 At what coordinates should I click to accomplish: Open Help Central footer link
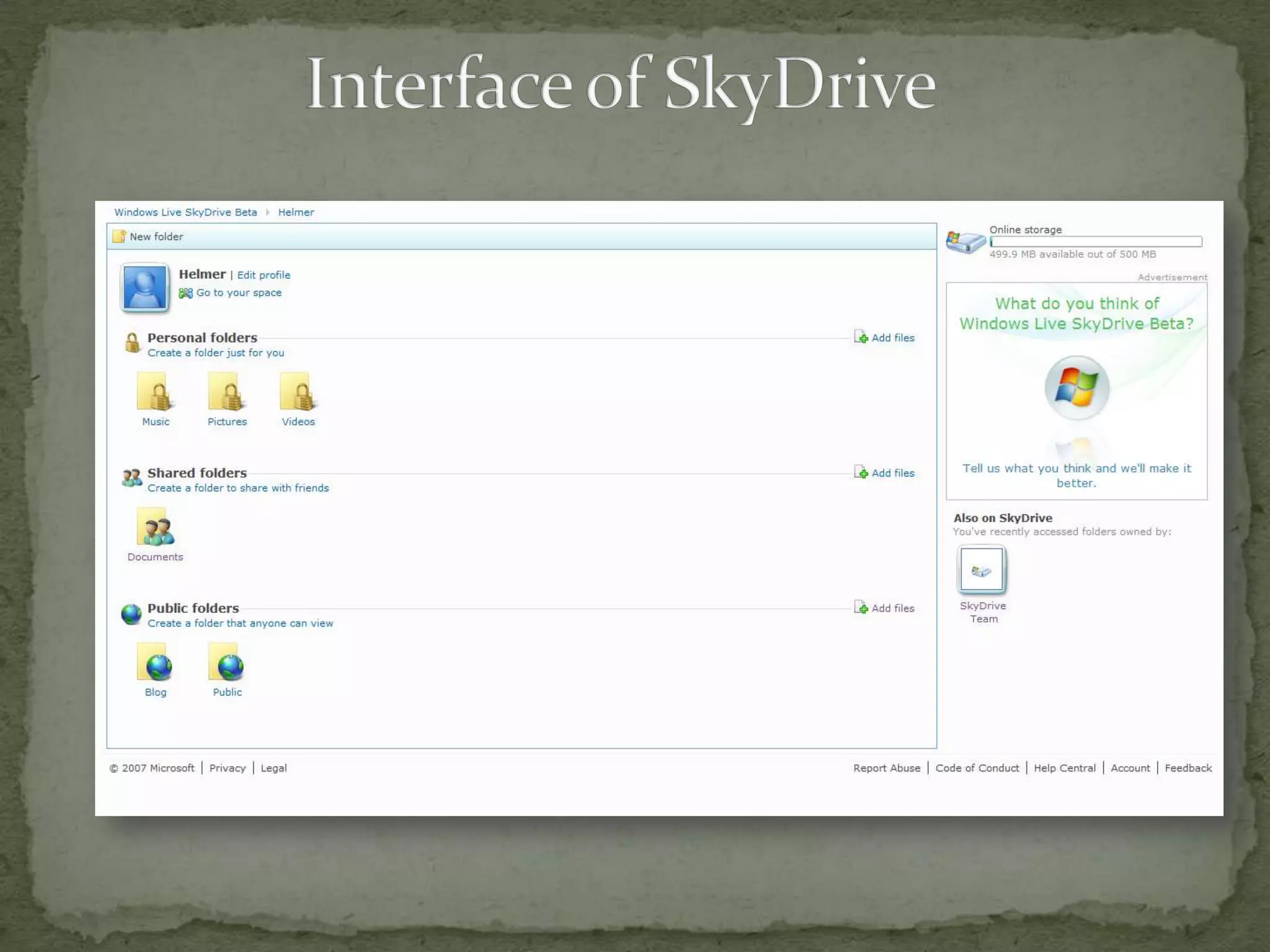coord(1064,768)
